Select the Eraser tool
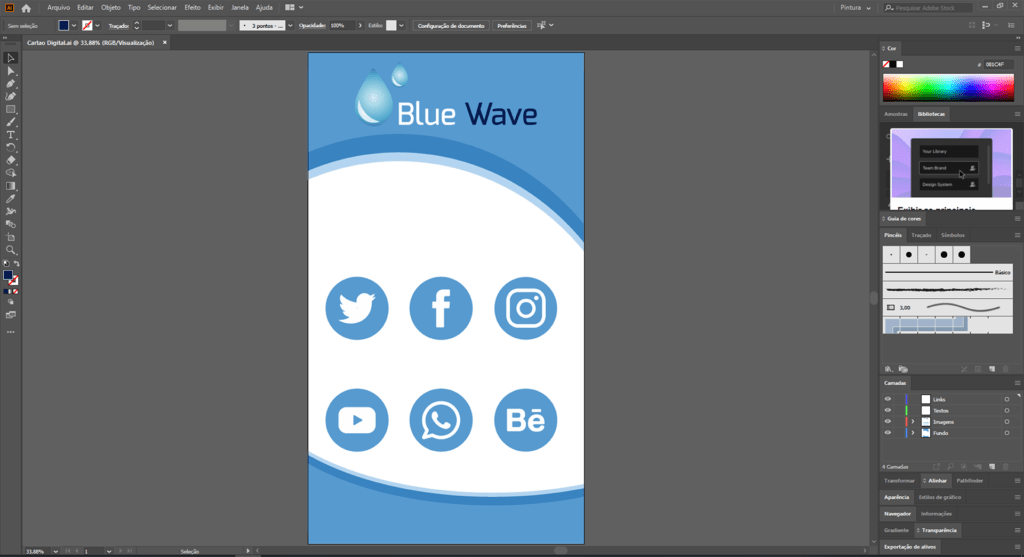The image size is (1024, 557). [10, 160]
